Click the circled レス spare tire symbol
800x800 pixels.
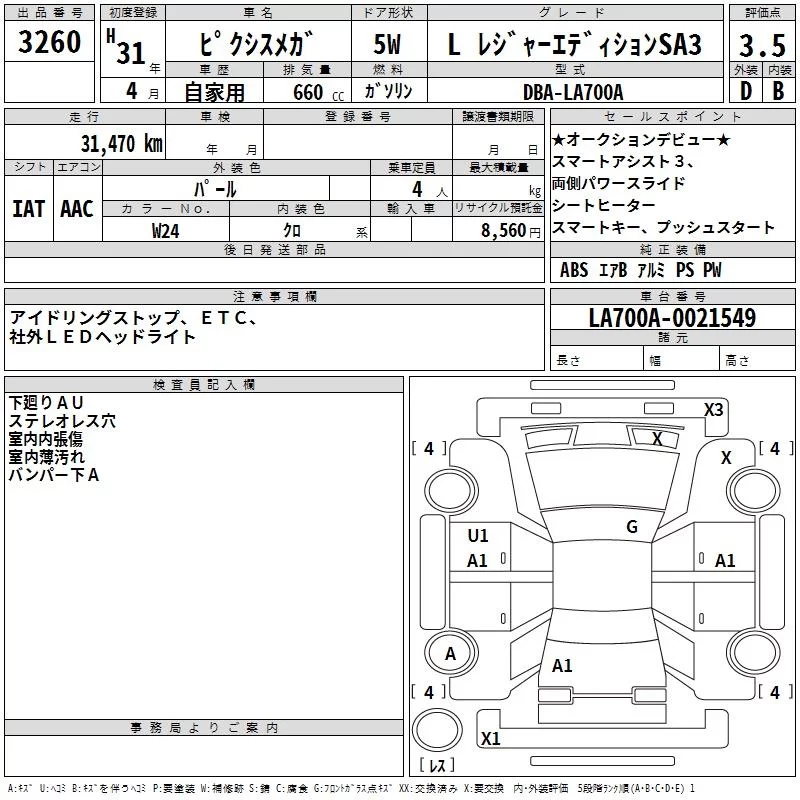(x=436, y=765)
